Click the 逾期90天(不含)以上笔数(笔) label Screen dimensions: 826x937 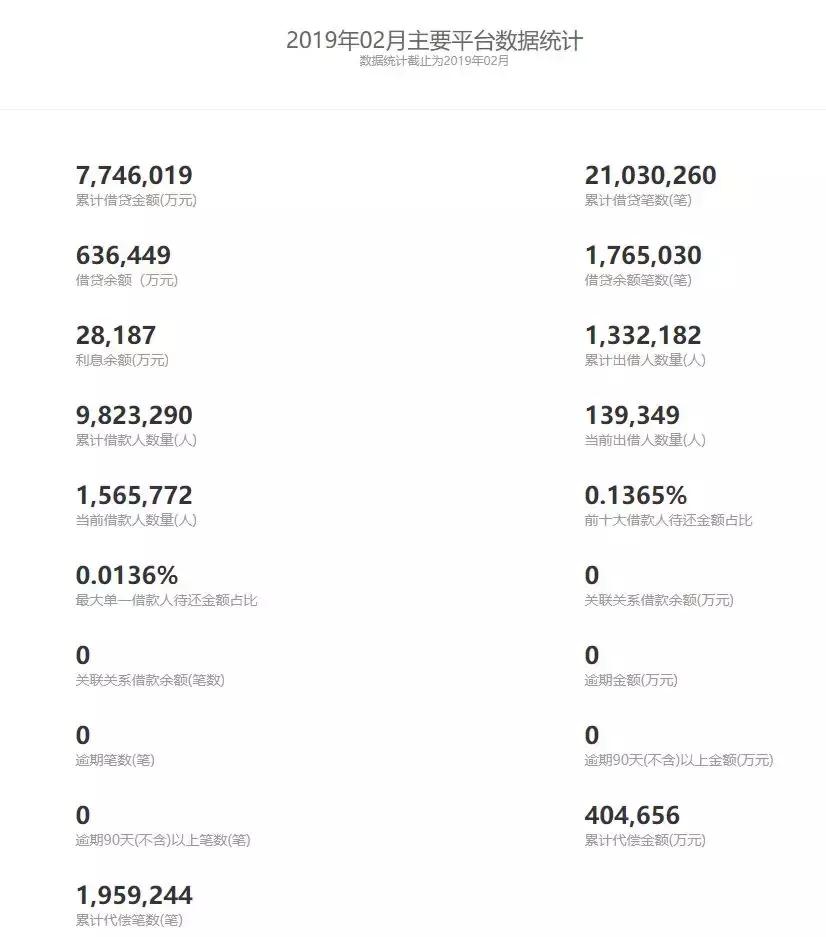pos(163,840)
